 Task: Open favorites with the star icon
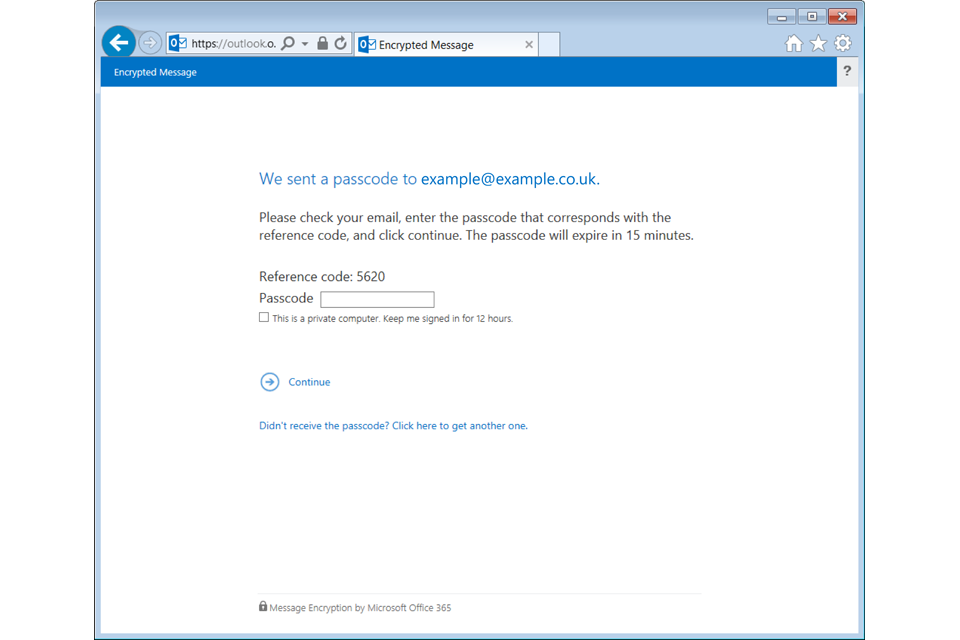coord(818,43)
